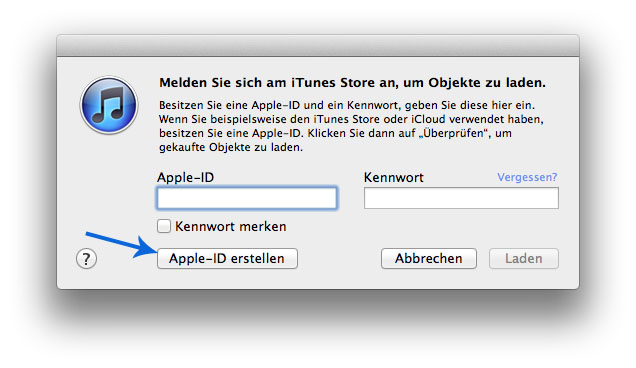
Task: Click the Laden button
Action: click(524, 258)
